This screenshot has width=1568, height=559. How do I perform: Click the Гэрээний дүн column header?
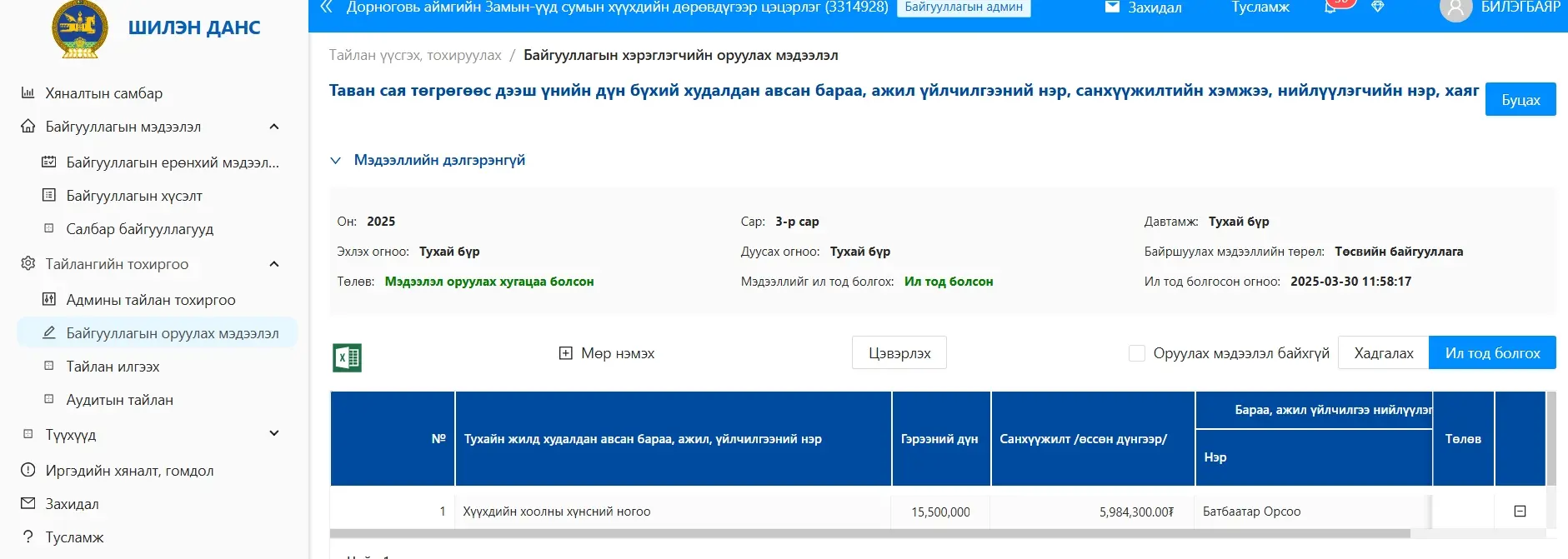click(x=940, y=439)
